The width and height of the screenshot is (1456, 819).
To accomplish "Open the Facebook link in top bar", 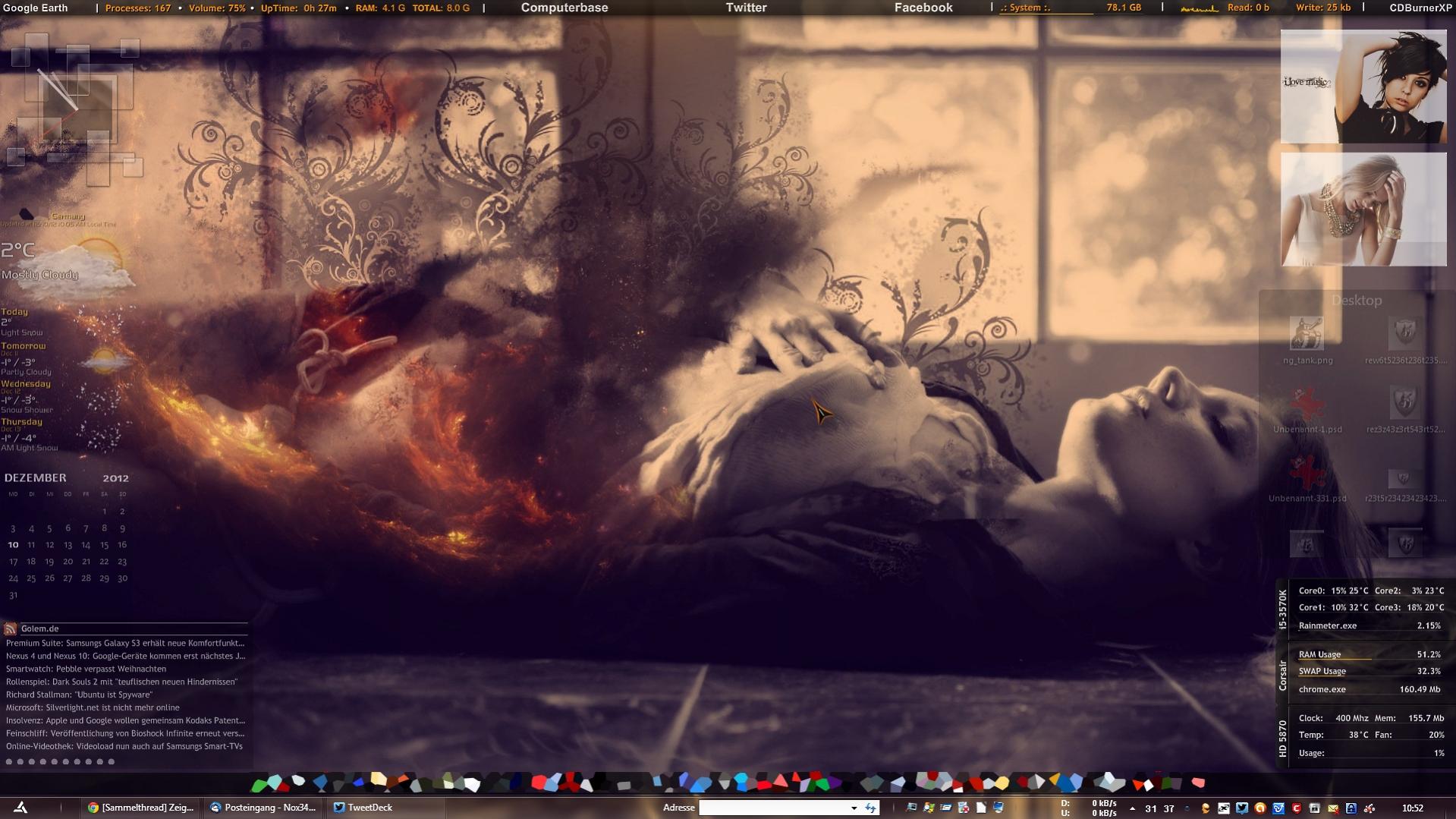I will tap(923, 8).
